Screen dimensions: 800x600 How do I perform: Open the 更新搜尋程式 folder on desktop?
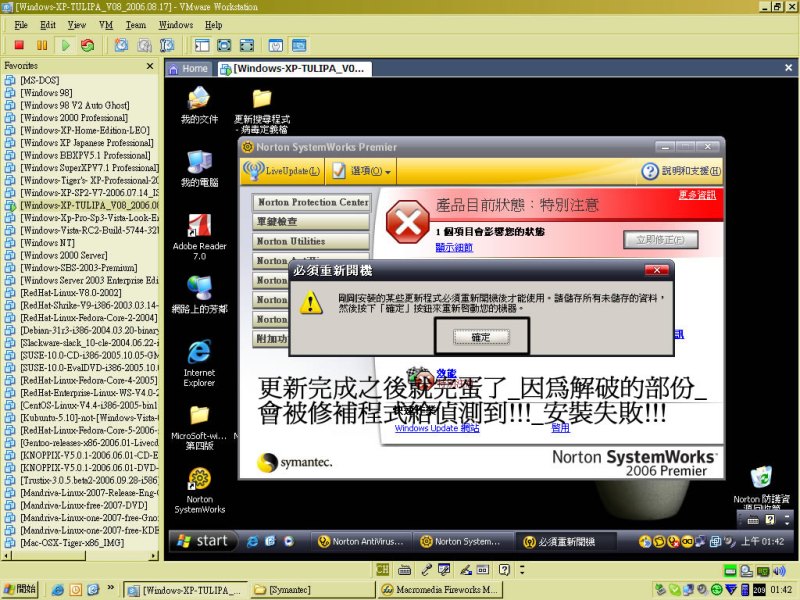[x=262, y=111]
